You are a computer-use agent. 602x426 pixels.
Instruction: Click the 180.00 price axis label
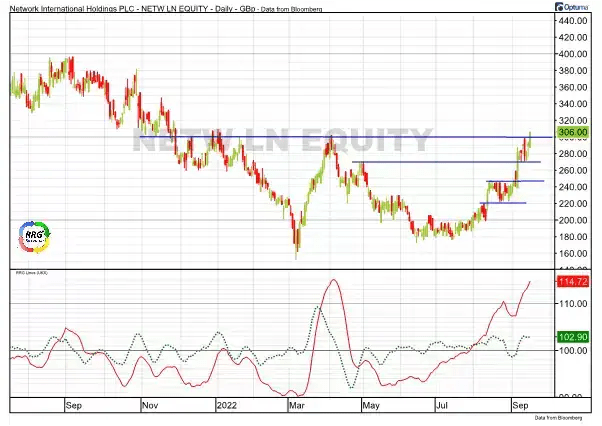(573, 237)
